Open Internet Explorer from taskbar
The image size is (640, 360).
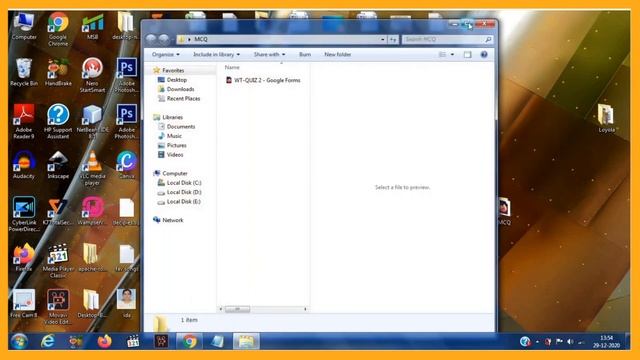(x=48, y=341)
